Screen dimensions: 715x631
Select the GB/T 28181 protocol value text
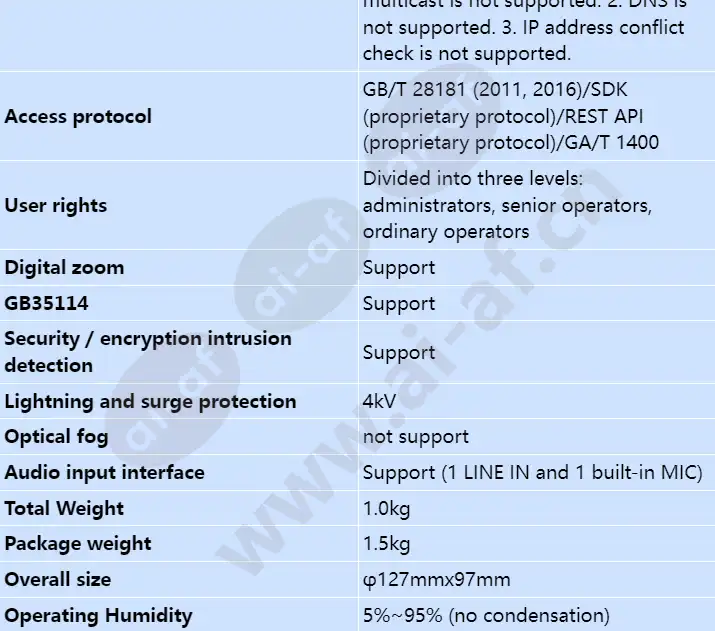pyautogui.click(x=511, y=116)
